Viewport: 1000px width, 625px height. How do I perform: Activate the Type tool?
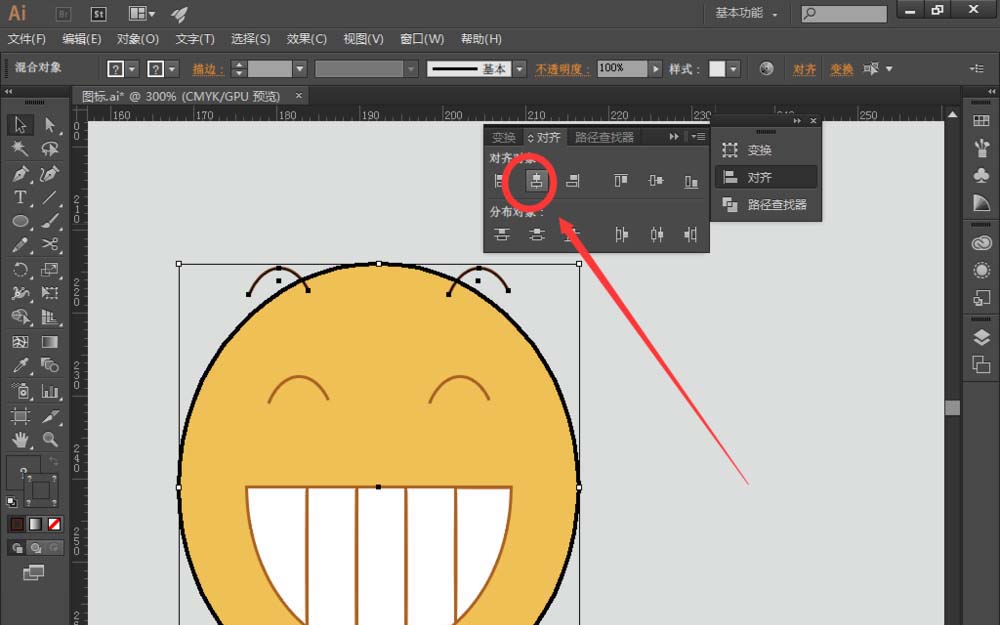[x=20, y=197]
